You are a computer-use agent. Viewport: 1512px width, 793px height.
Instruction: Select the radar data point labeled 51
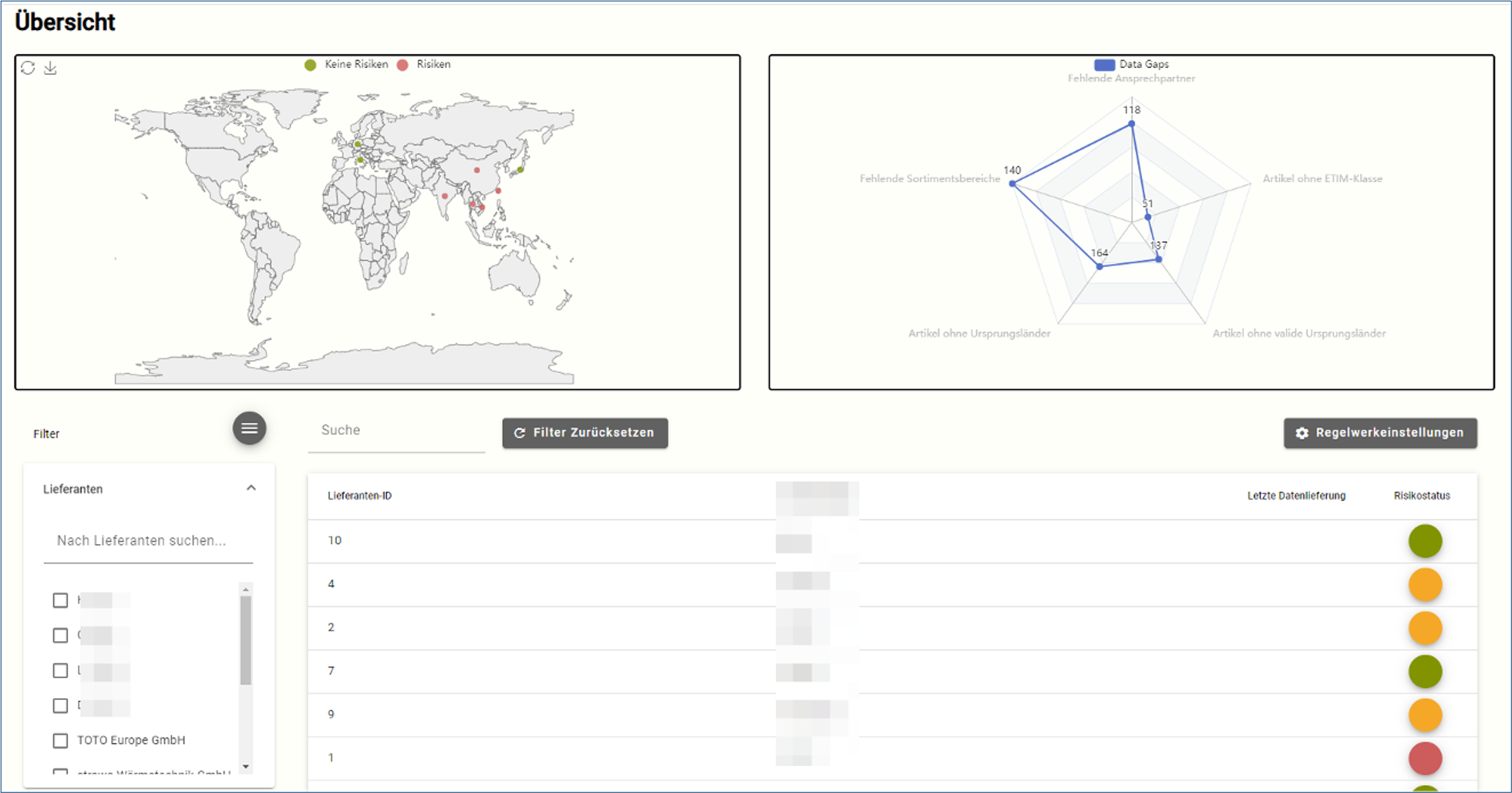click(1148, 217)
